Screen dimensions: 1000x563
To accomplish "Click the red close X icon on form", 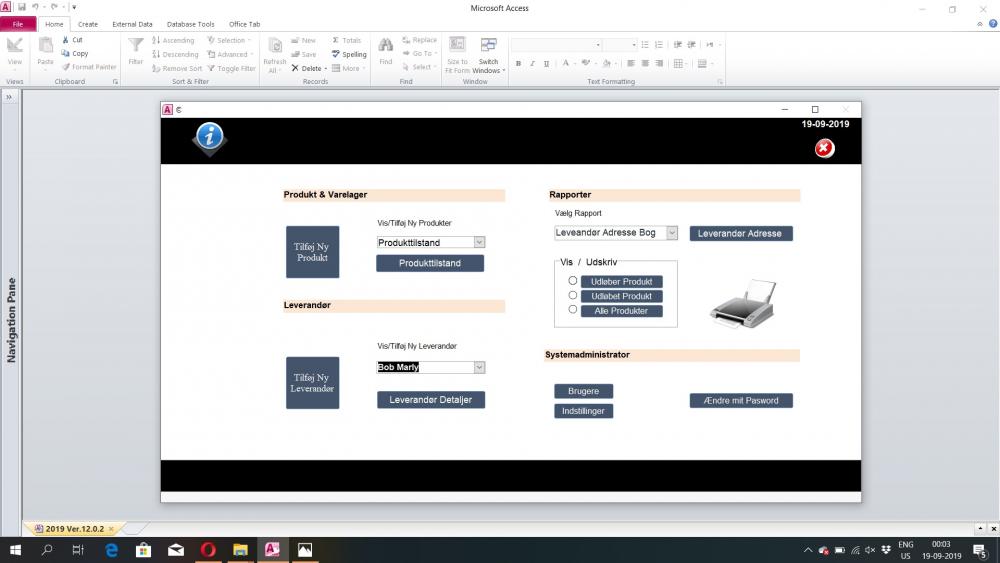I will (x=824, y=148).
